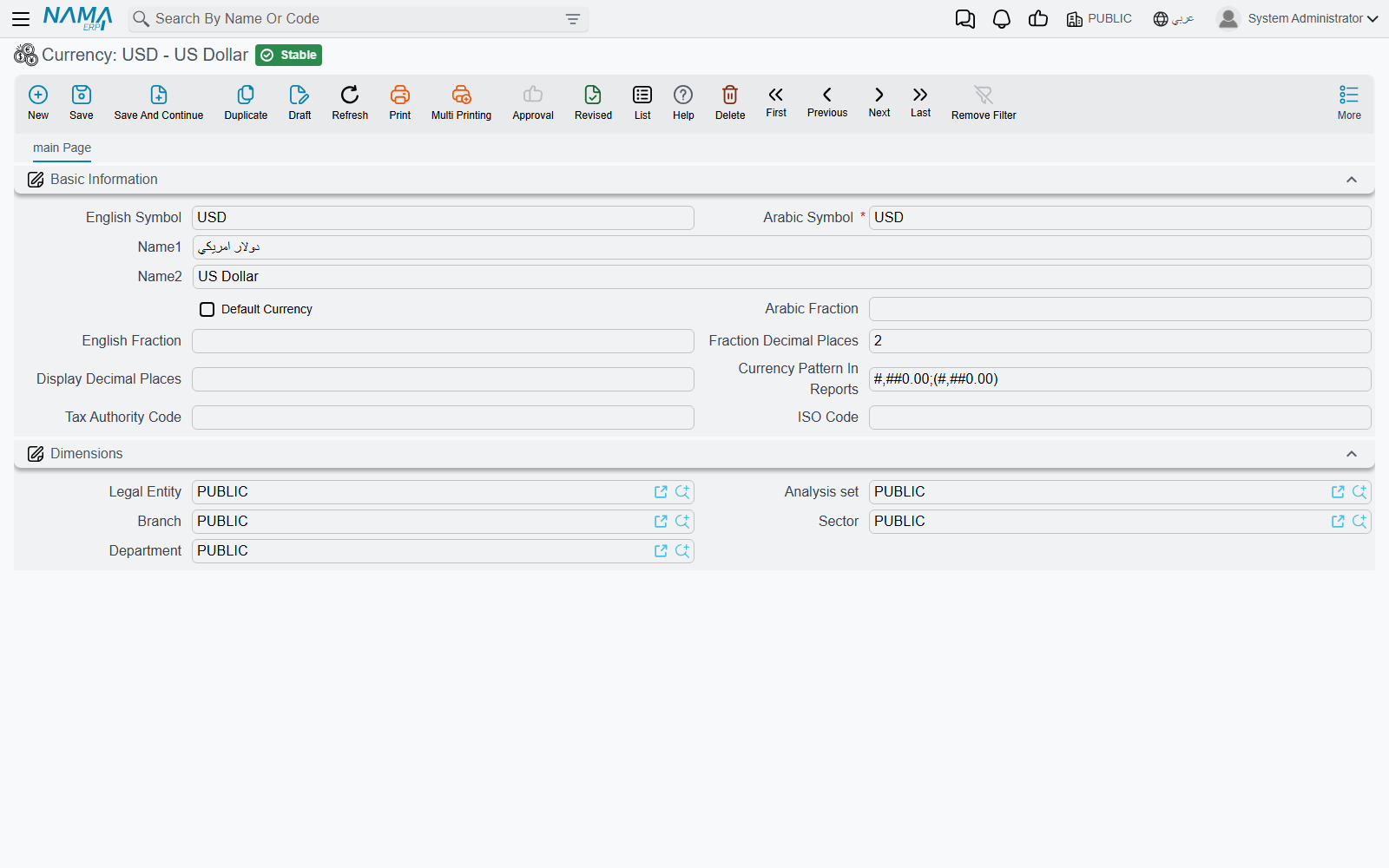Duplicate the current currency
This screenshot has width=1389, height=868.
click(x=246, y=102)
